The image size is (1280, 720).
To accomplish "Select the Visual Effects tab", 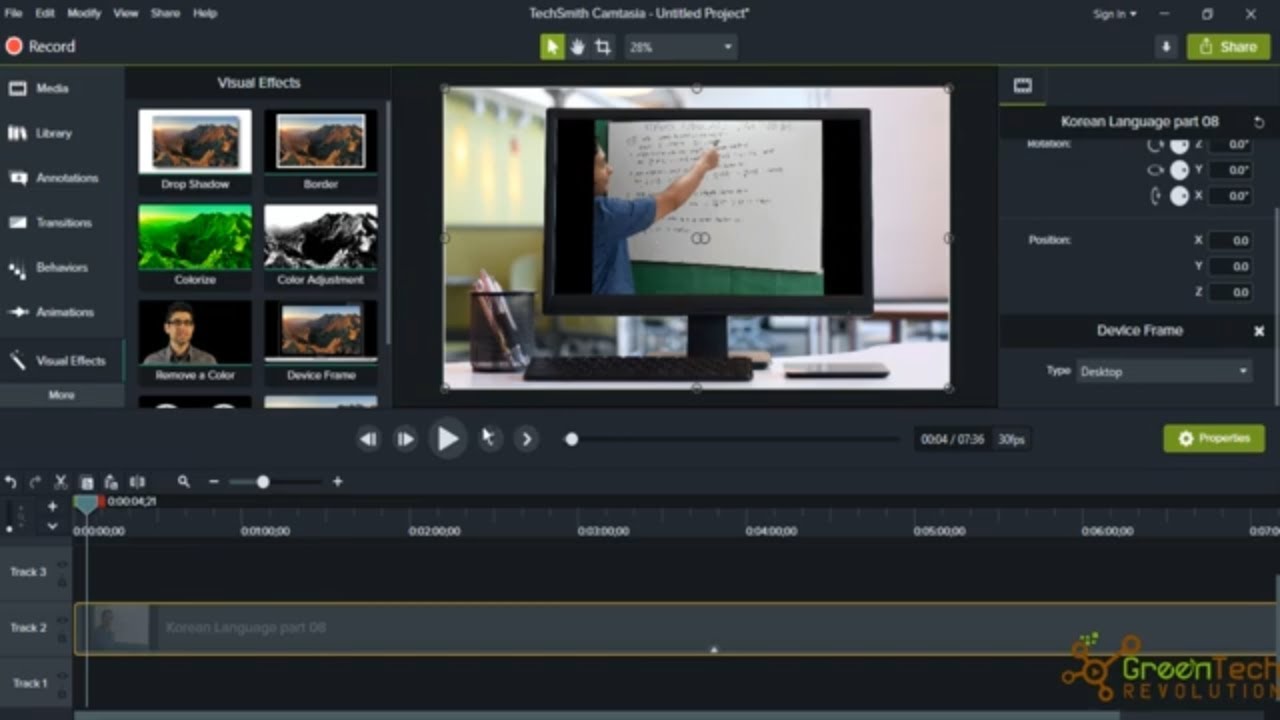I will coord(61,360).
